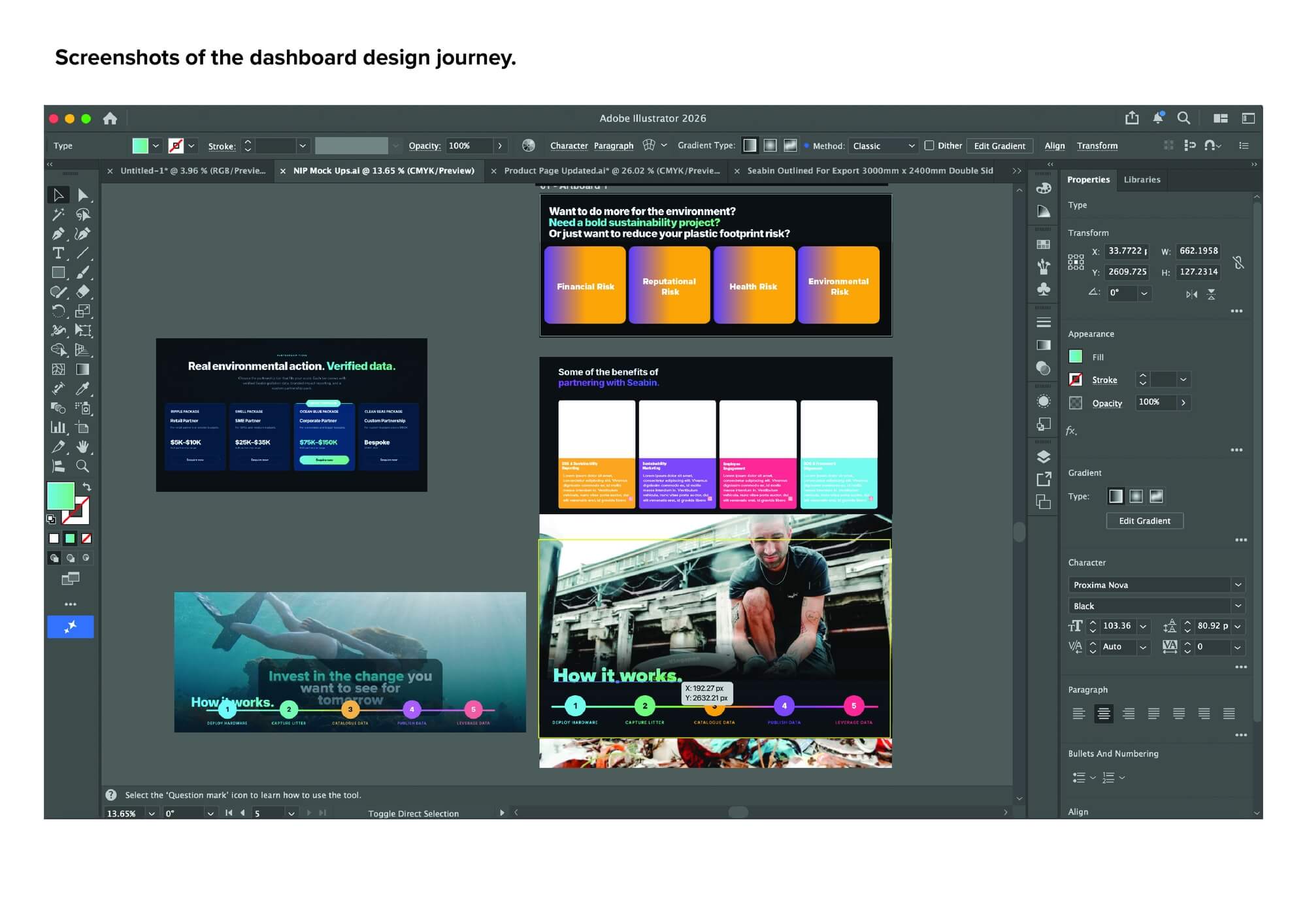
Task: Switch to Seabin Outlined For Export tab
Action: 870,171
